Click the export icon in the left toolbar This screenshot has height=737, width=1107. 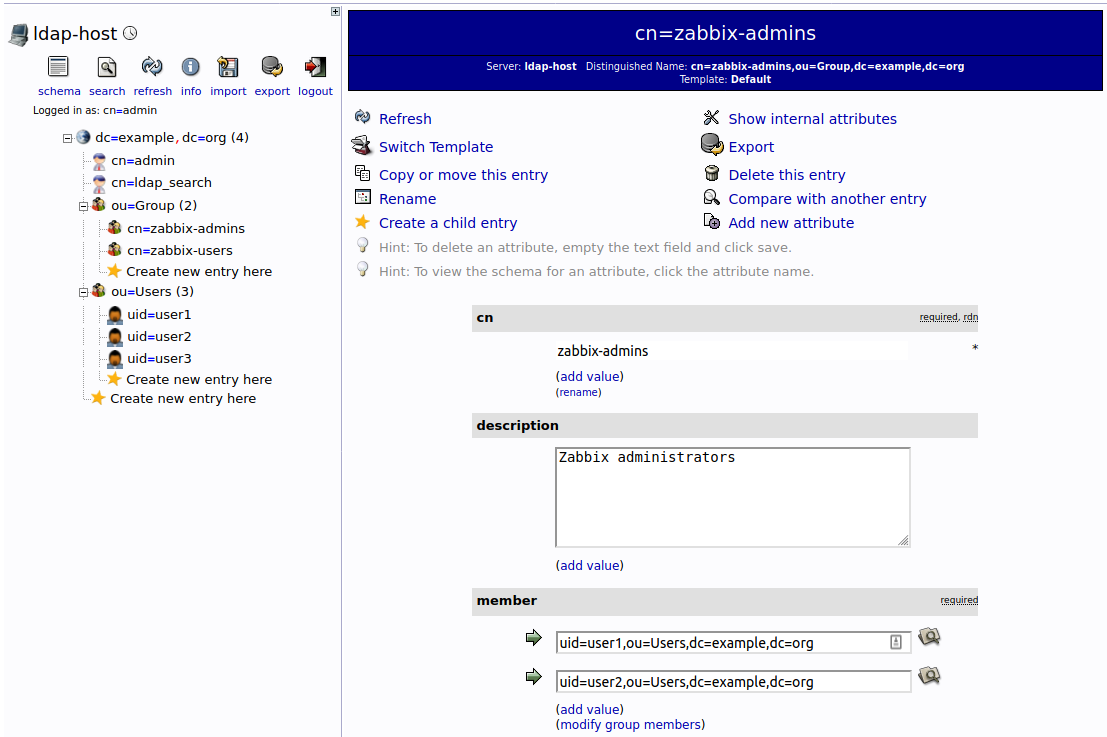coord(272,67)
